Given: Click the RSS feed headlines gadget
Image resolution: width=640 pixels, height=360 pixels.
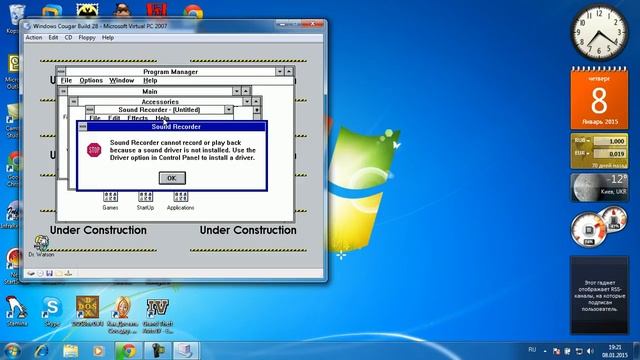Looking at the screenshot, I should tap(599, 295).
